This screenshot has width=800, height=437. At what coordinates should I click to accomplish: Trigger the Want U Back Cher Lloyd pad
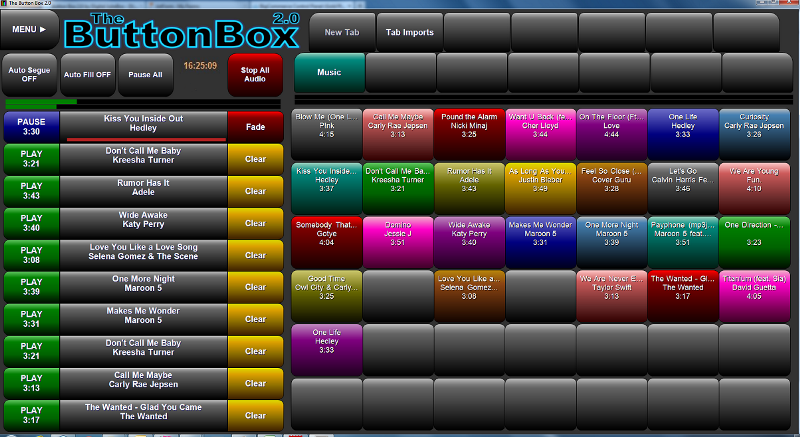[x=540, y=134]
